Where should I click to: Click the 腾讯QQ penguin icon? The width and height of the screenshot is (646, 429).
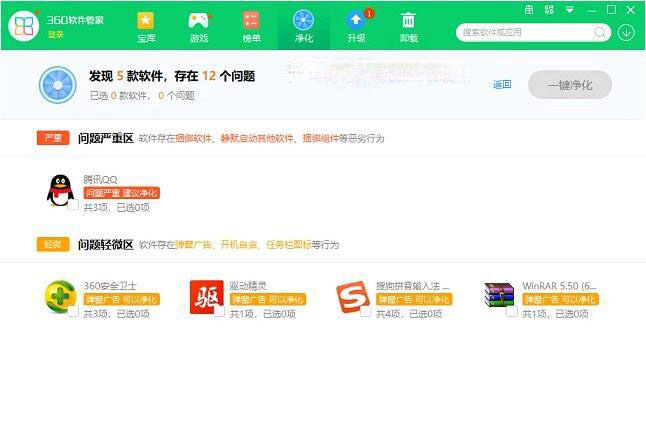click(x=60, y=189)
